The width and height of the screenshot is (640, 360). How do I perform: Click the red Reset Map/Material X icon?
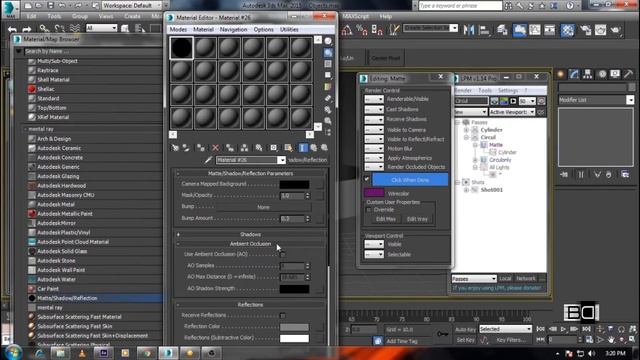tap(216, 148)
